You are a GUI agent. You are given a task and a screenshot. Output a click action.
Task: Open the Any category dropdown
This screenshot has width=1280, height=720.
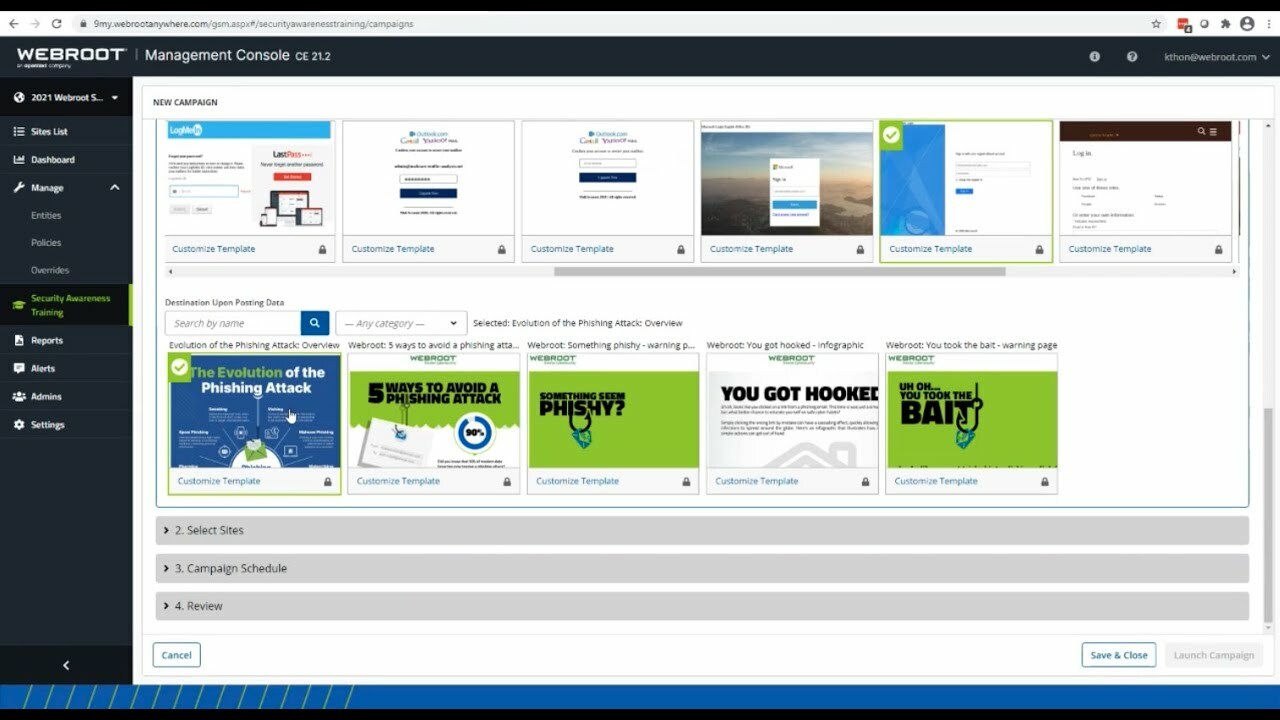tap(400, 323)
